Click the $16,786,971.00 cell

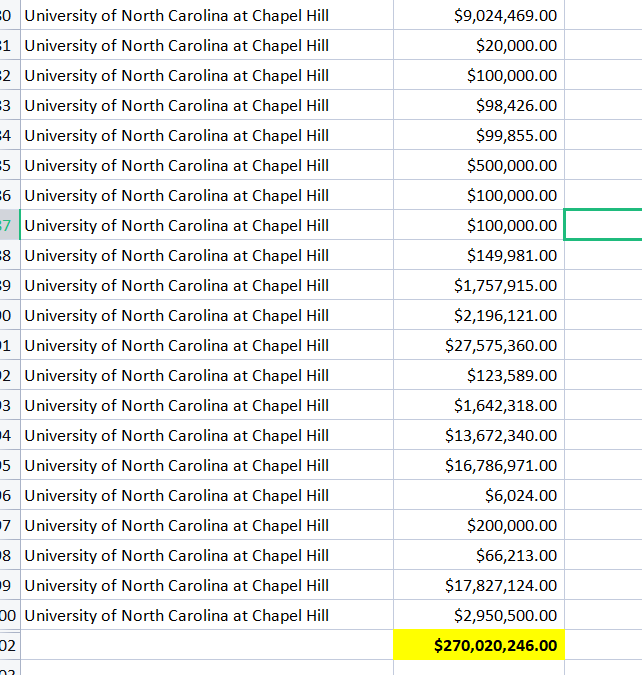478,465
